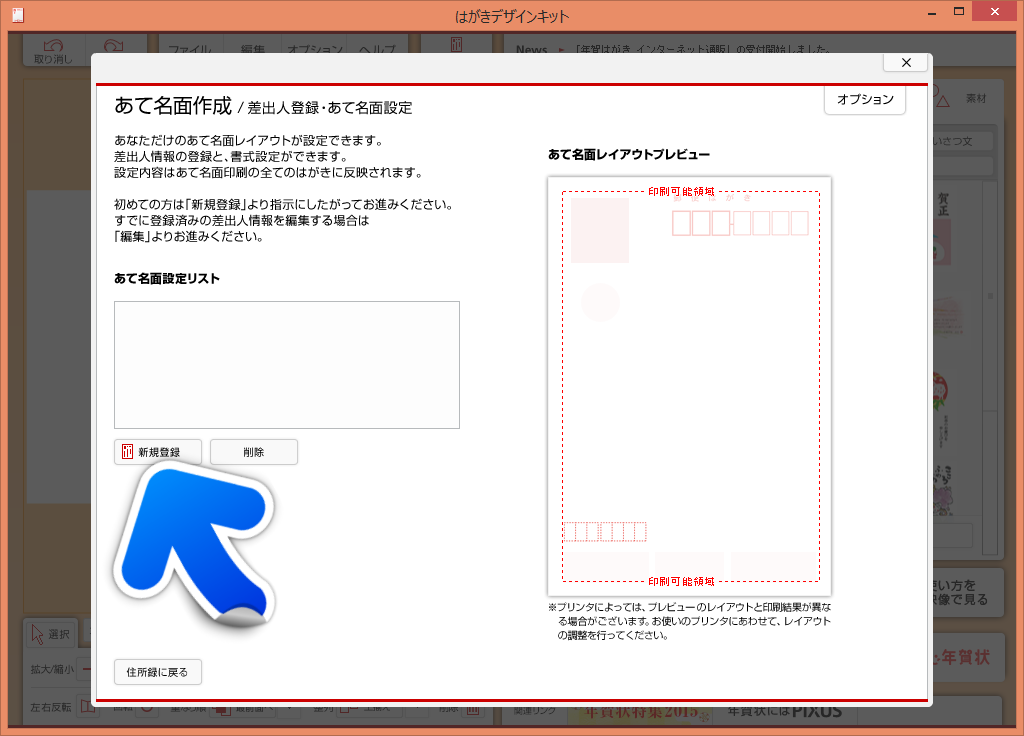
Task: Click the 新規登録 button
Action: point(158,452)
